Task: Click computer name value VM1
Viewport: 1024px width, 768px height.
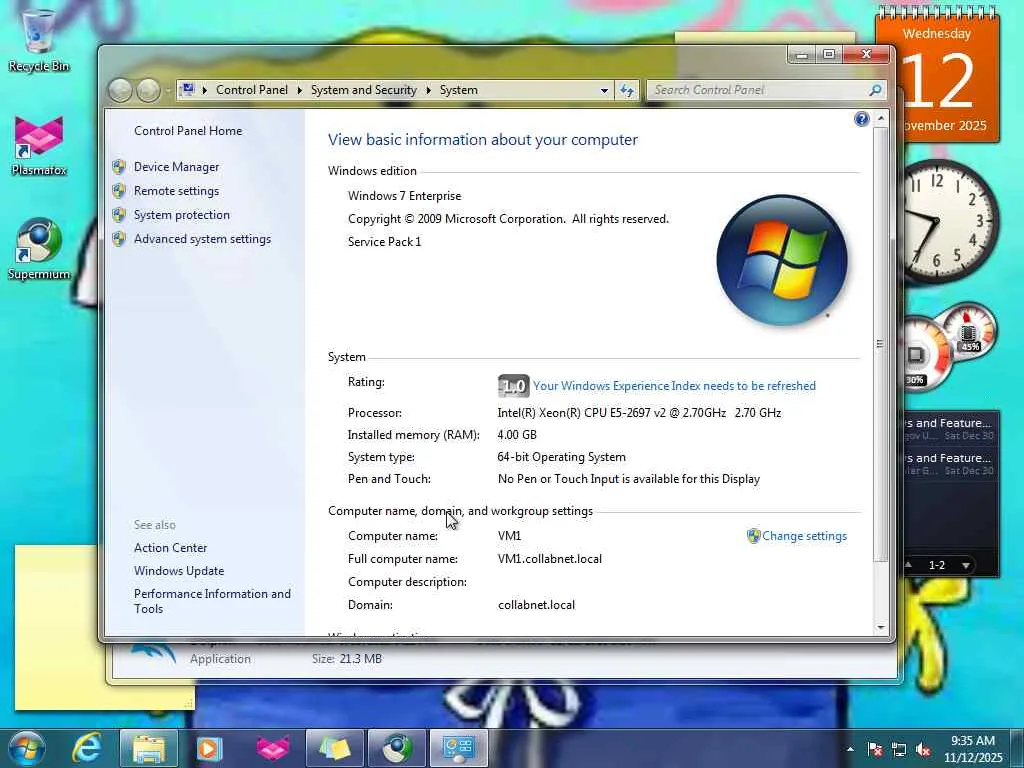Action: (x=509, y=536)
